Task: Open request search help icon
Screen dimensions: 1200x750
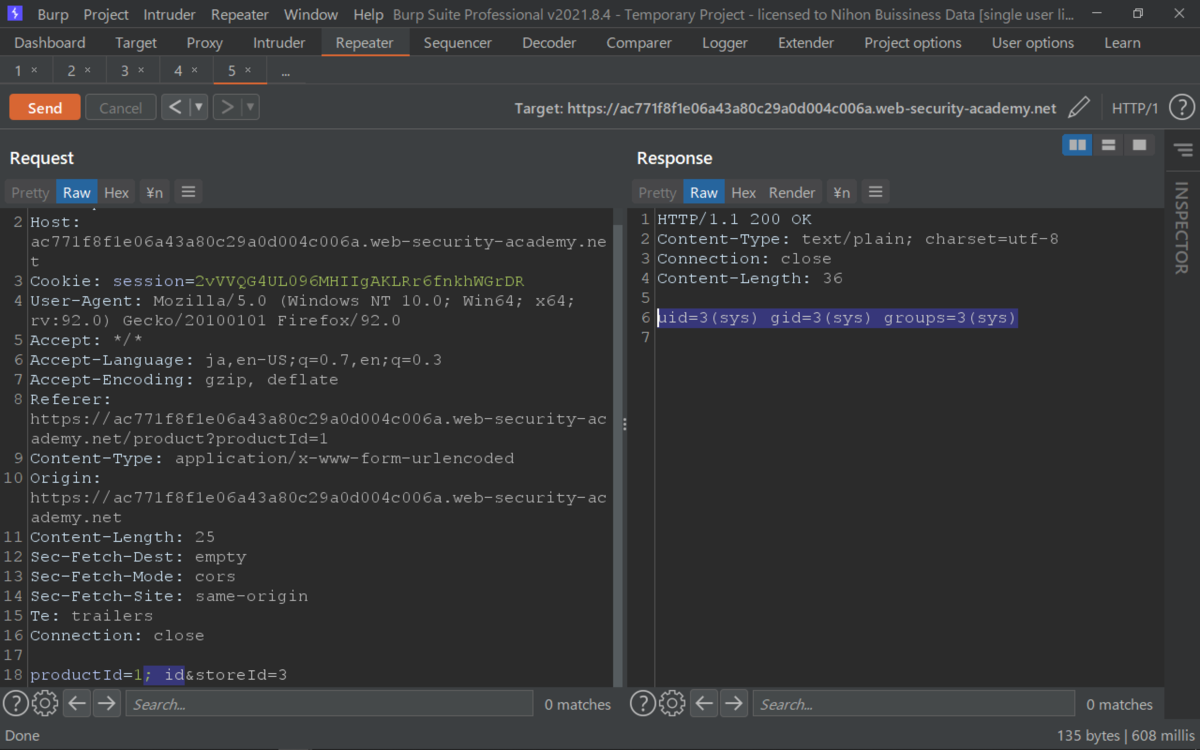Action: pyautogui.click(x=16, y=704)
